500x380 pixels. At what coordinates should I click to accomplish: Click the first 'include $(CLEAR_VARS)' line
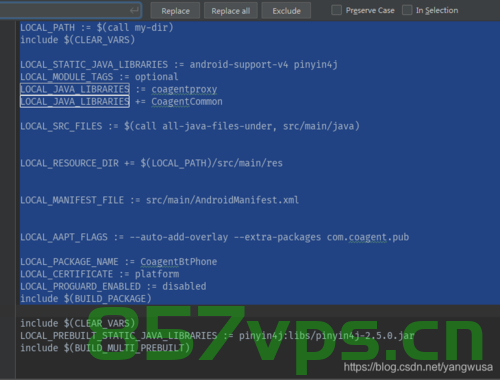(x=77, y=40)
